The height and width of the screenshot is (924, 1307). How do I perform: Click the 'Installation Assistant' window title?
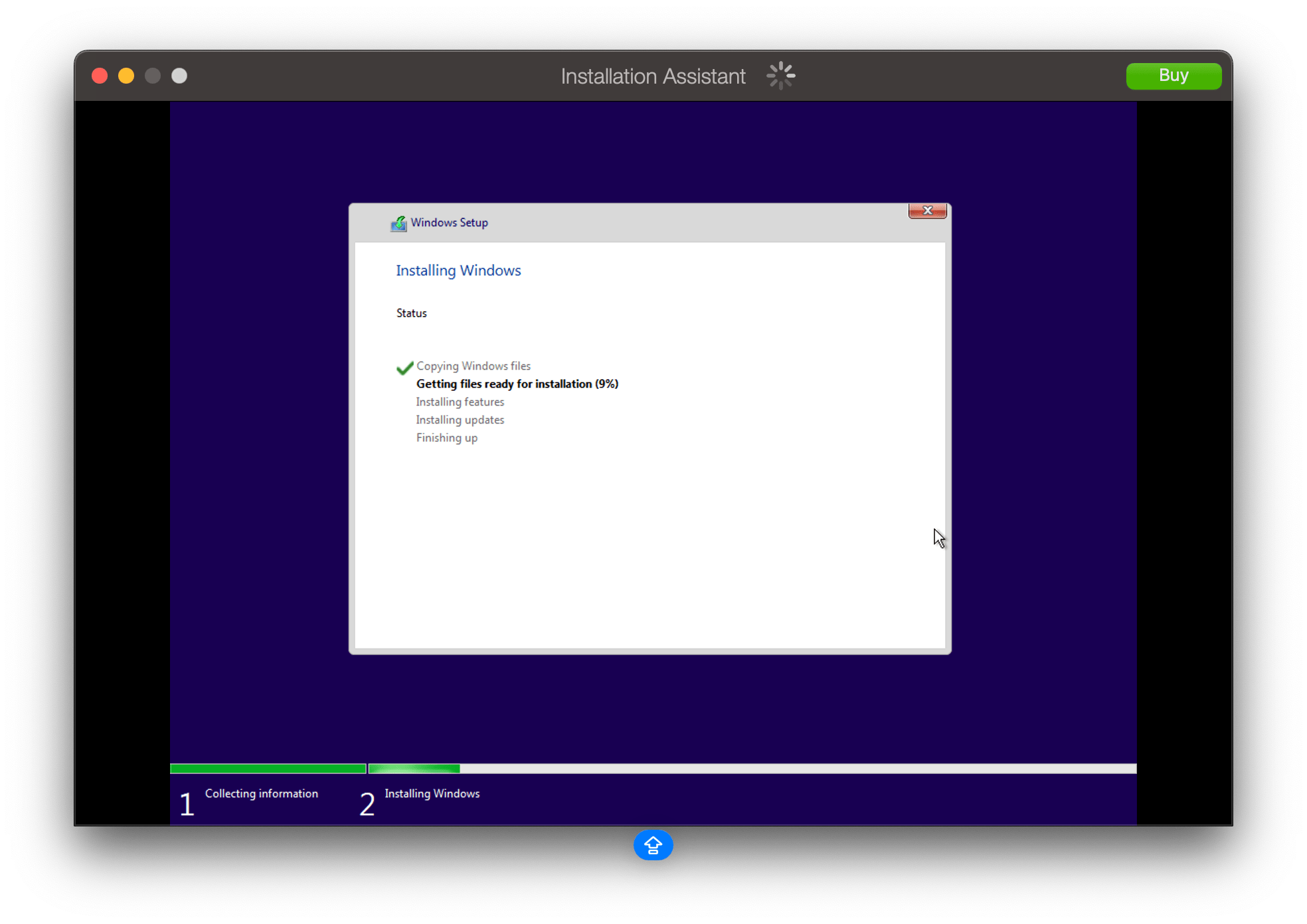pos(653,76)
